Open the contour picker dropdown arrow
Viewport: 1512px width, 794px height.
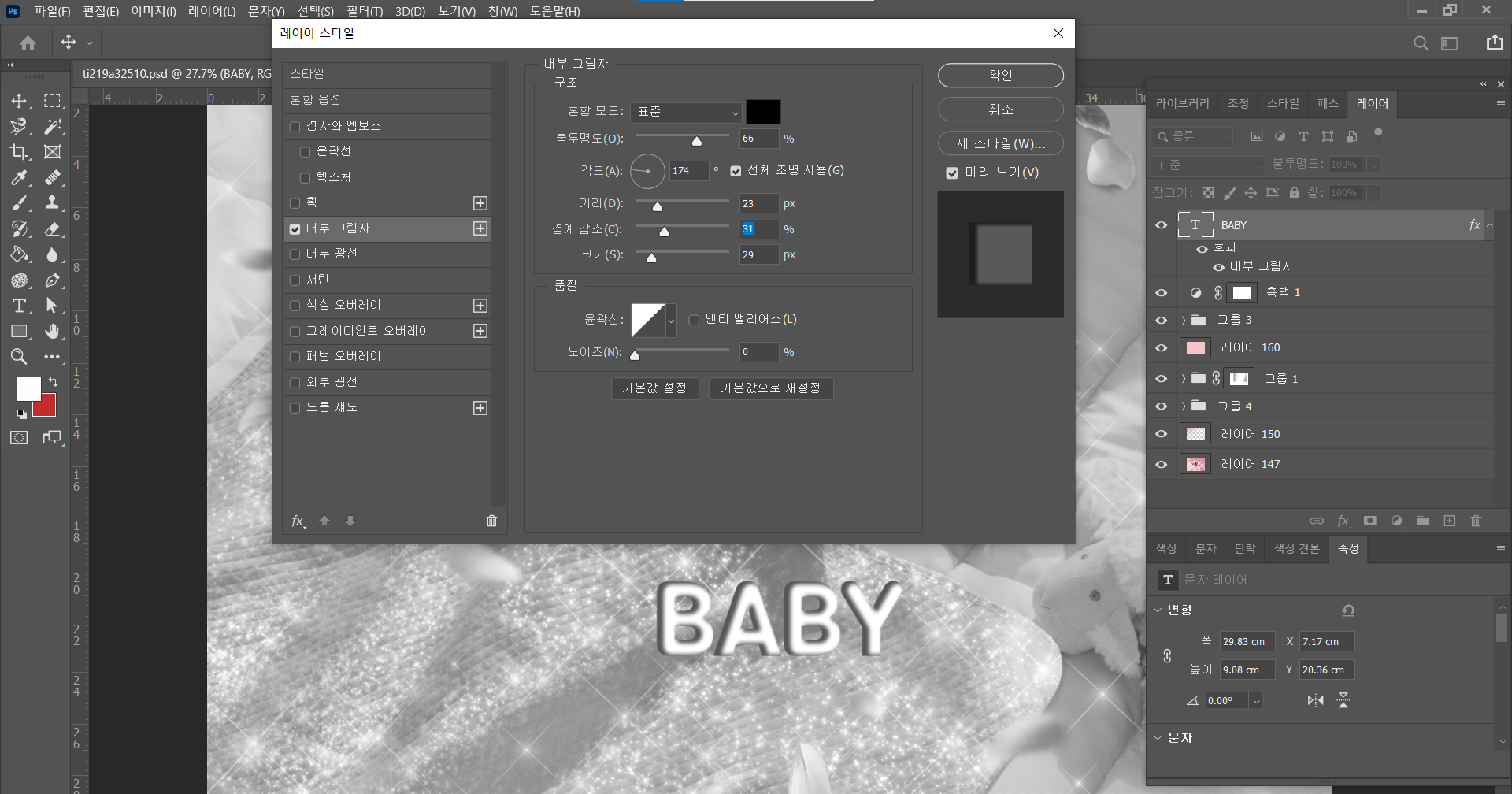tap(671, 320)
